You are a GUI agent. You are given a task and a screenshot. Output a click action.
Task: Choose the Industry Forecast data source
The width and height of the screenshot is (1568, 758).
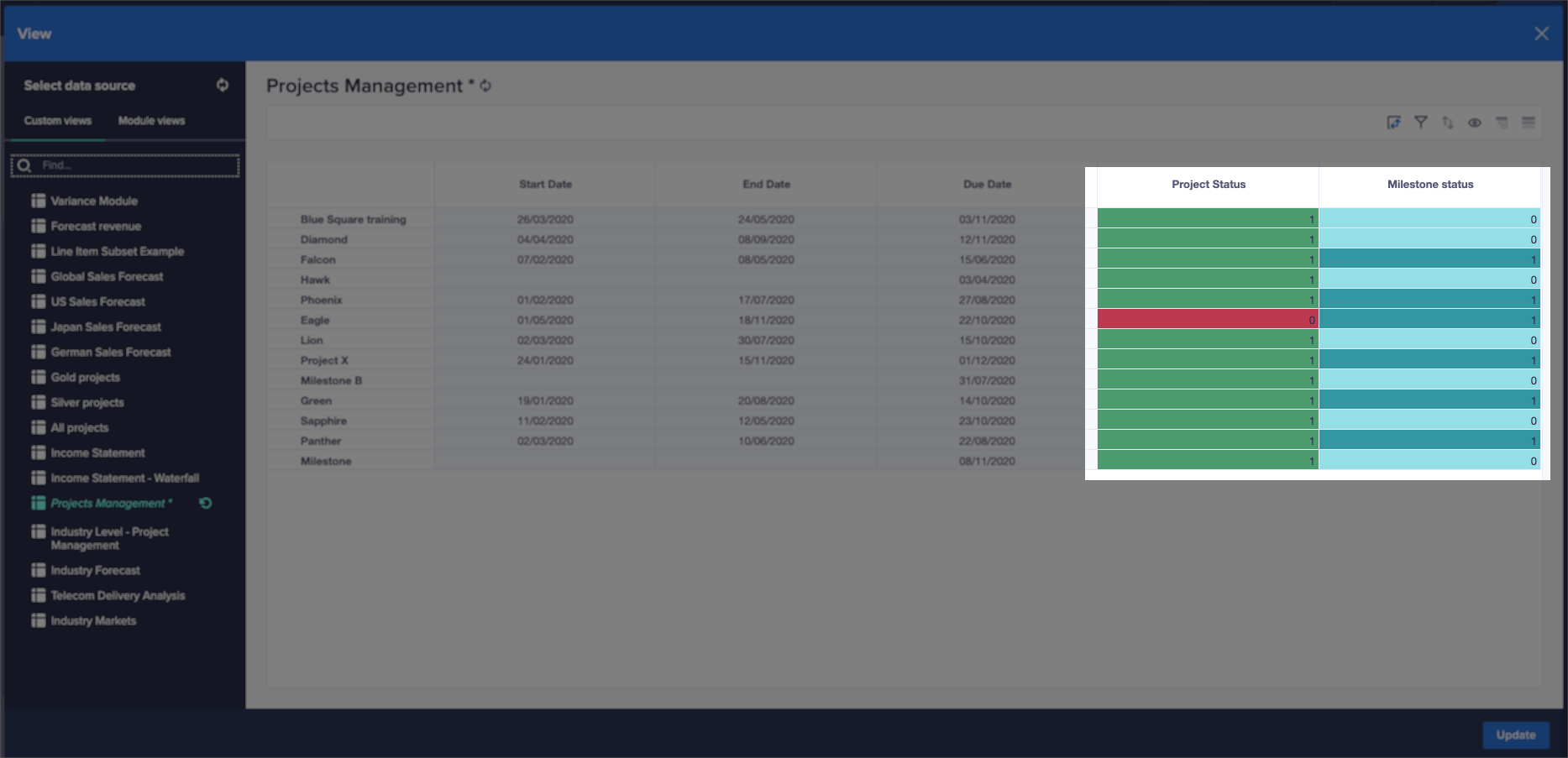(x=95, y=570)
